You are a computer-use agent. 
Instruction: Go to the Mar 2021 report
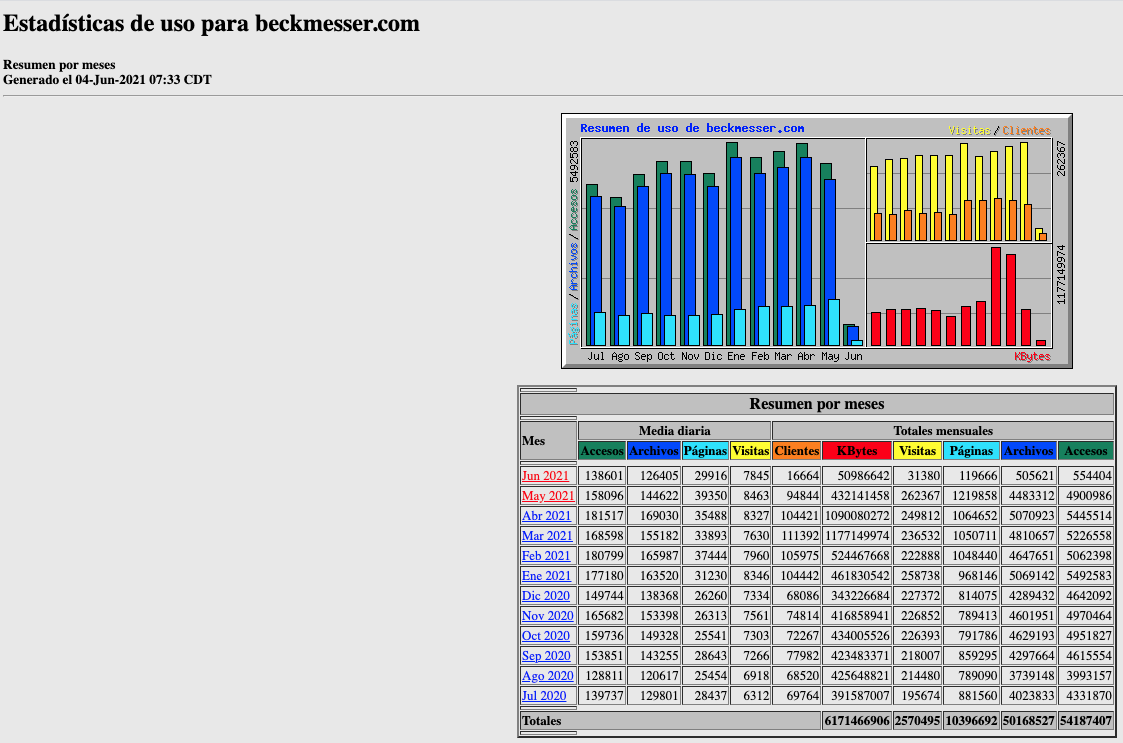(547, 536)
